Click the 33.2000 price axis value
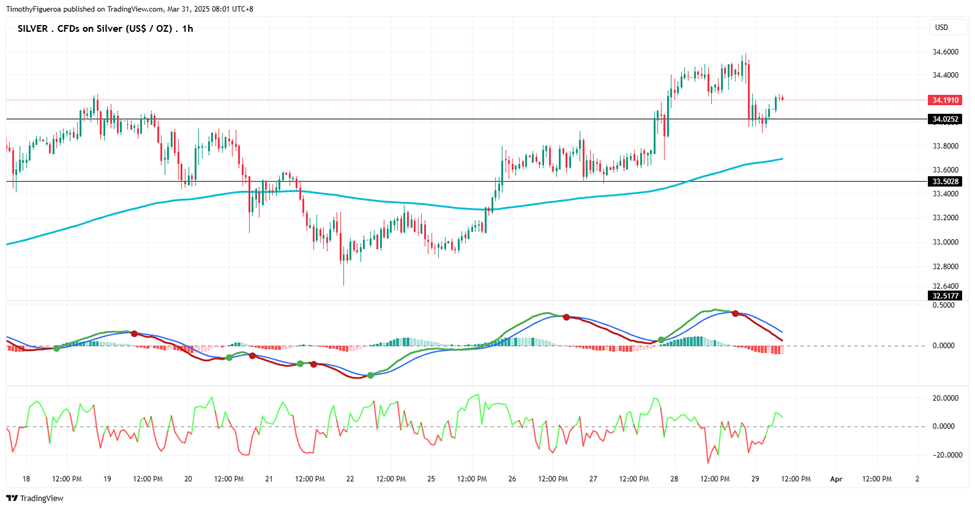 coord(945,218)
